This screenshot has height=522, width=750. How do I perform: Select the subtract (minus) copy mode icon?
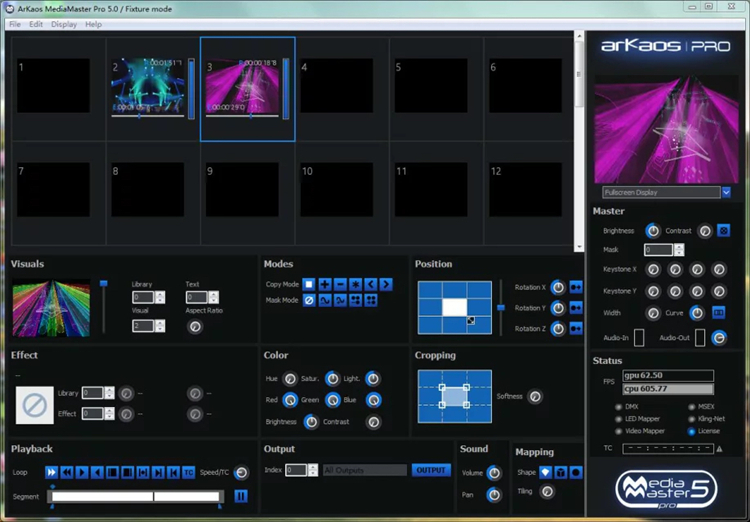(340, 285)
